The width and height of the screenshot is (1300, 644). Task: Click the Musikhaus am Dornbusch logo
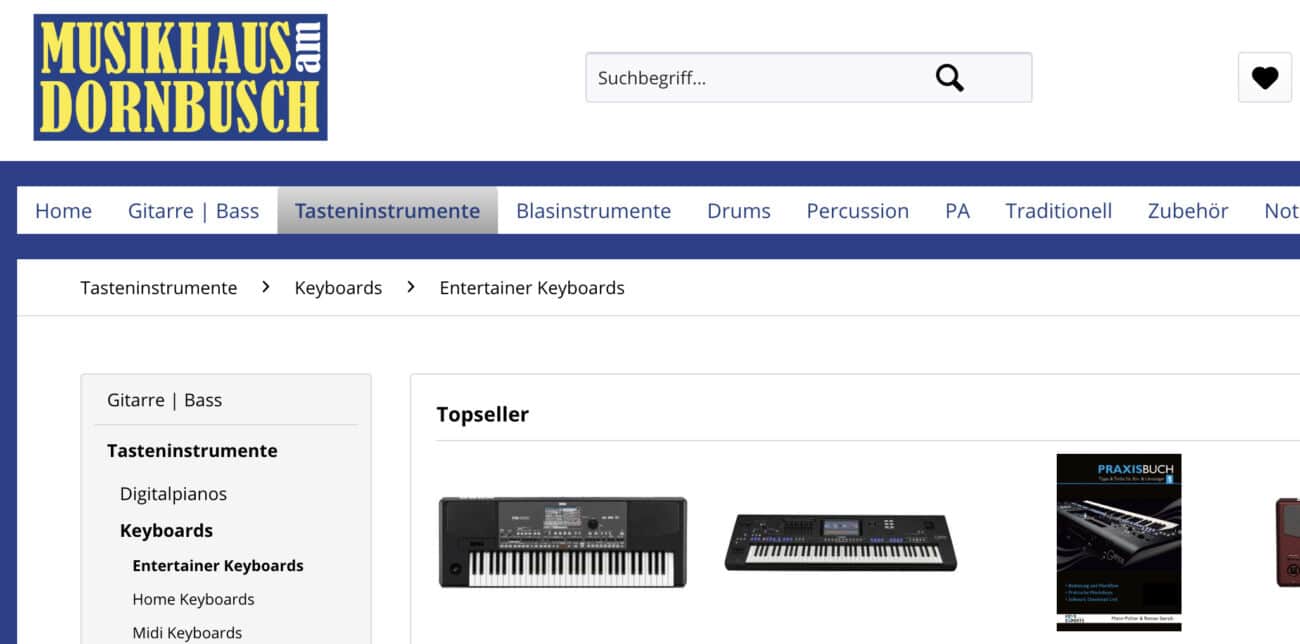tap(180, 77)
